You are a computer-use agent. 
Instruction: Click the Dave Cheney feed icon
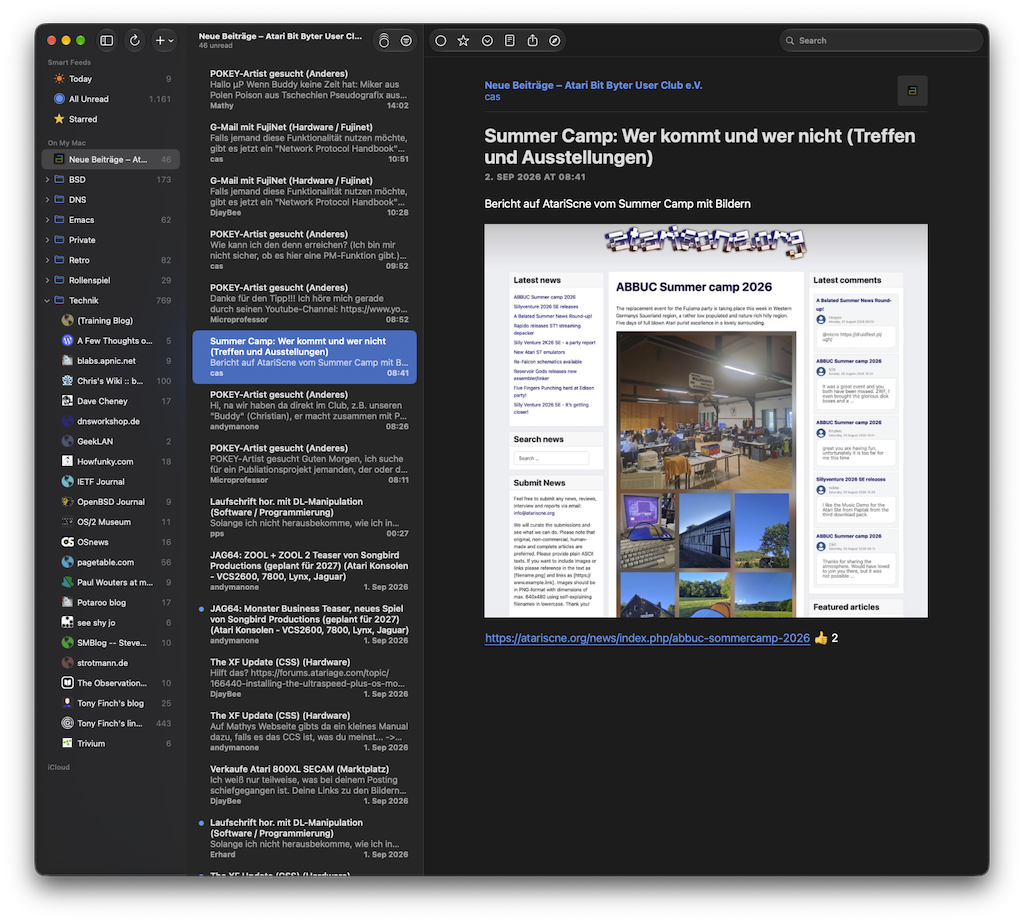(67, 402)
